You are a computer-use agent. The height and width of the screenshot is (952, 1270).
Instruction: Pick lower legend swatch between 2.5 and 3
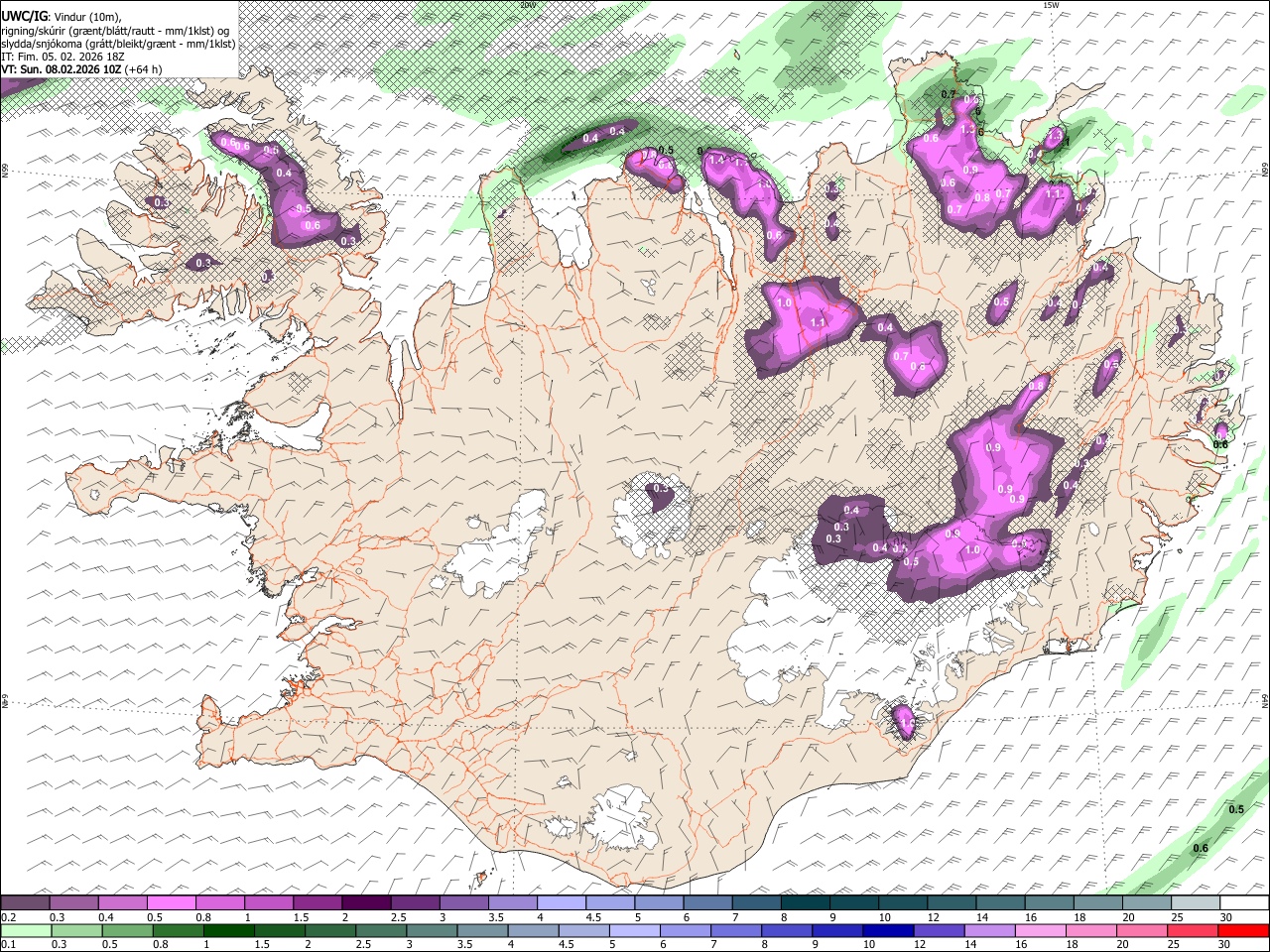(x=382, y=930)
